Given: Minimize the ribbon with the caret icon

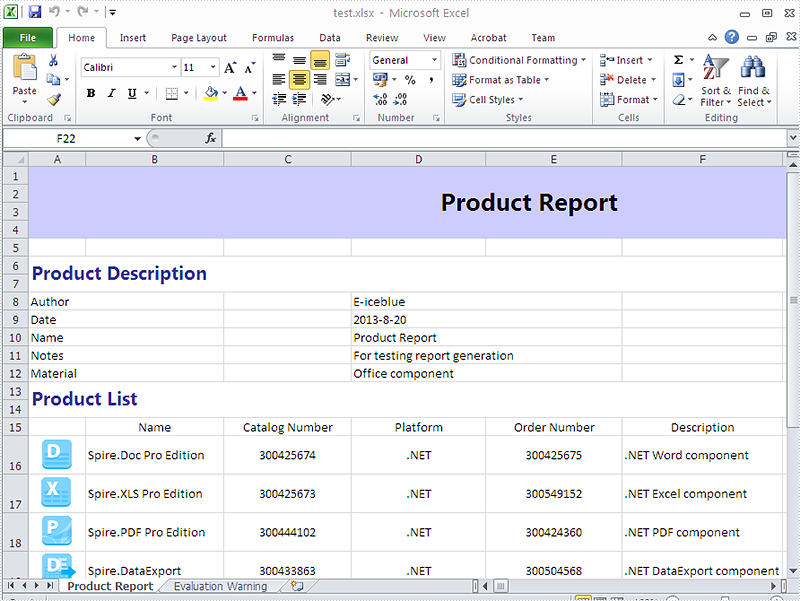Looking at the screenshot, I should tap(712, 37).
